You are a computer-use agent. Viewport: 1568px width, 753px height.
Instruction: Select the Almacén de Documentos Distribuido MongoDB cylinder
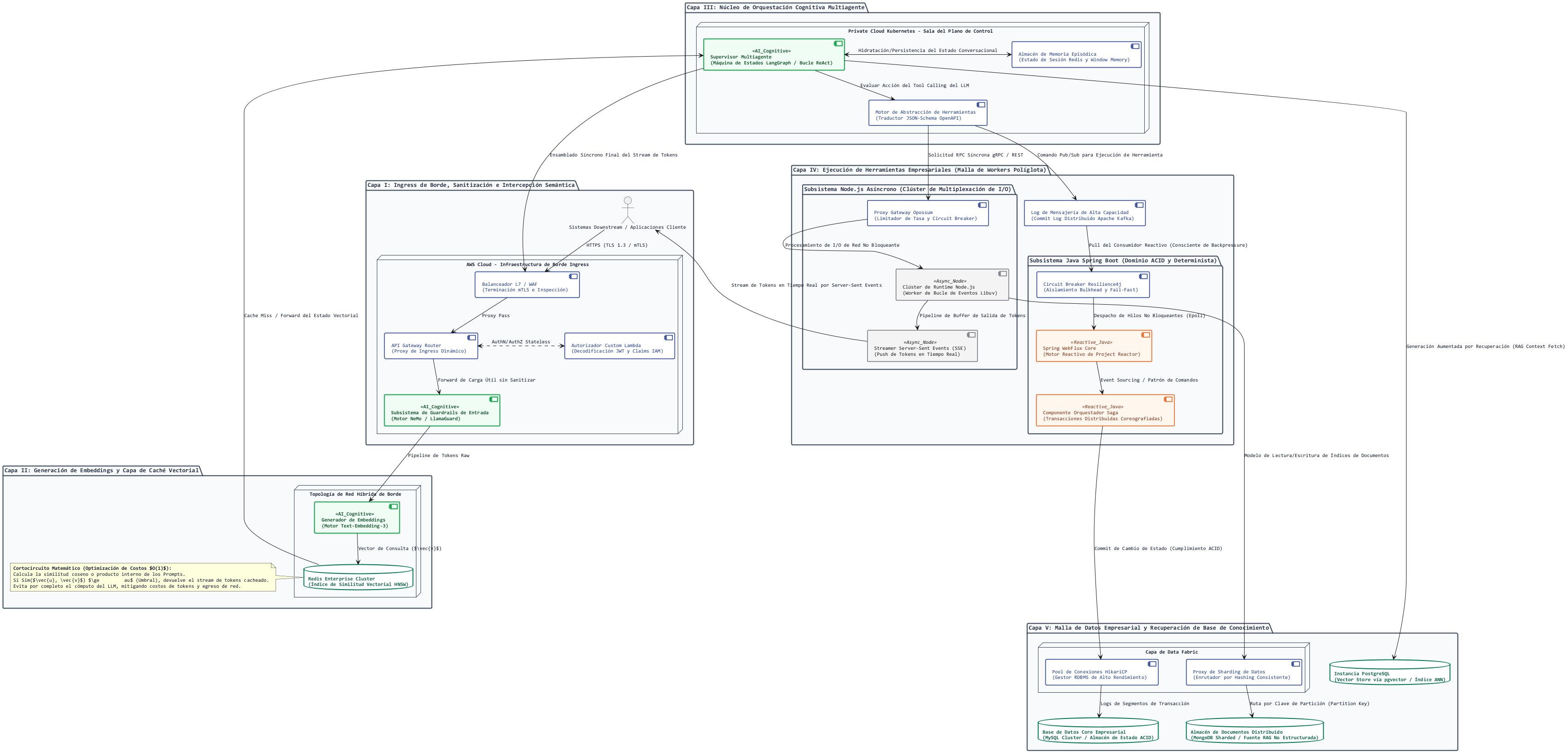coord(1255,730)
